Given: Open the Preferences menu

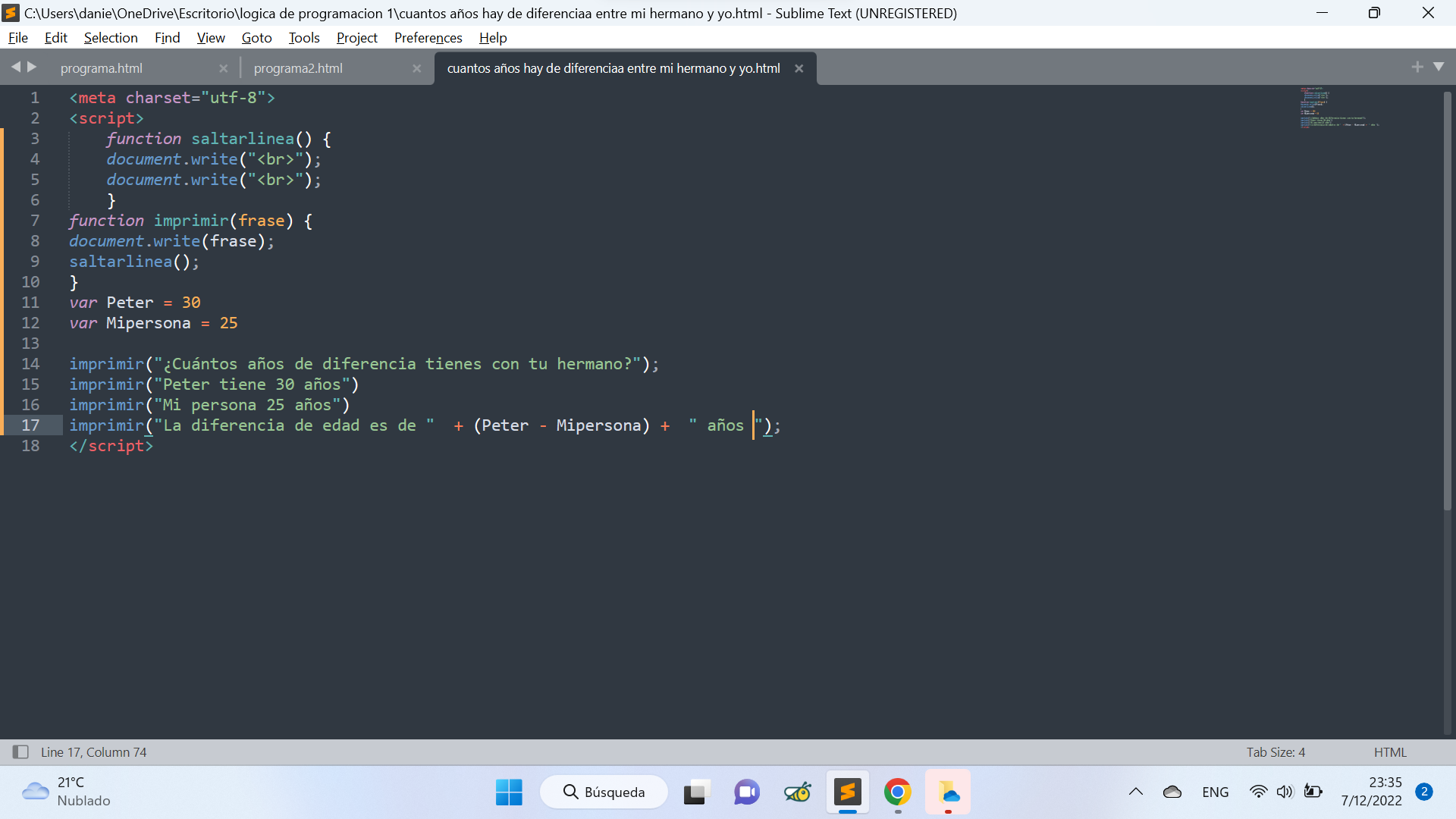Looking at the screenshot, I should coord(428,38).
